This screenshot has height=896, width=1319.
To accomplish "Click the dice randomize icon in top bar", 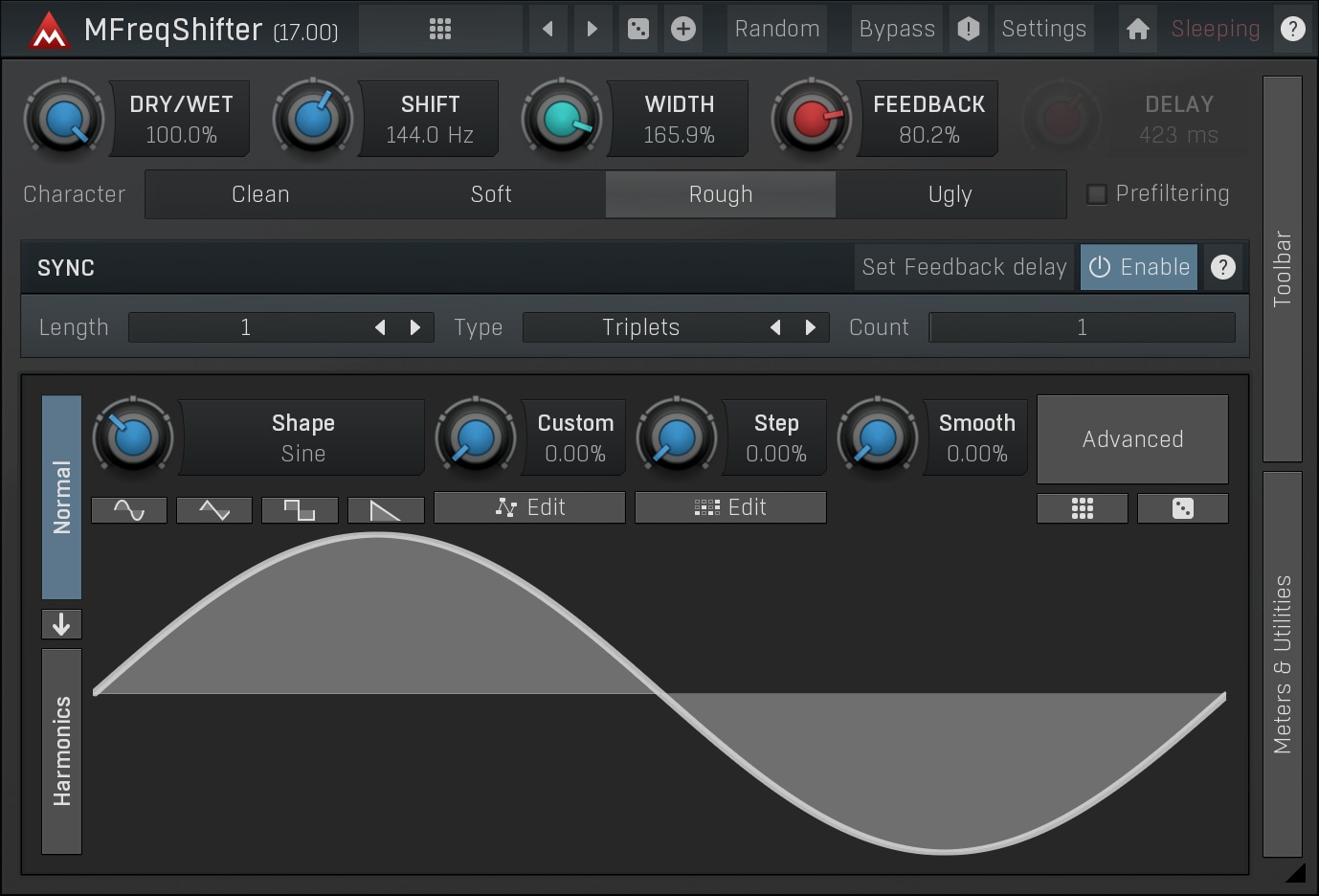I will 637,29.
